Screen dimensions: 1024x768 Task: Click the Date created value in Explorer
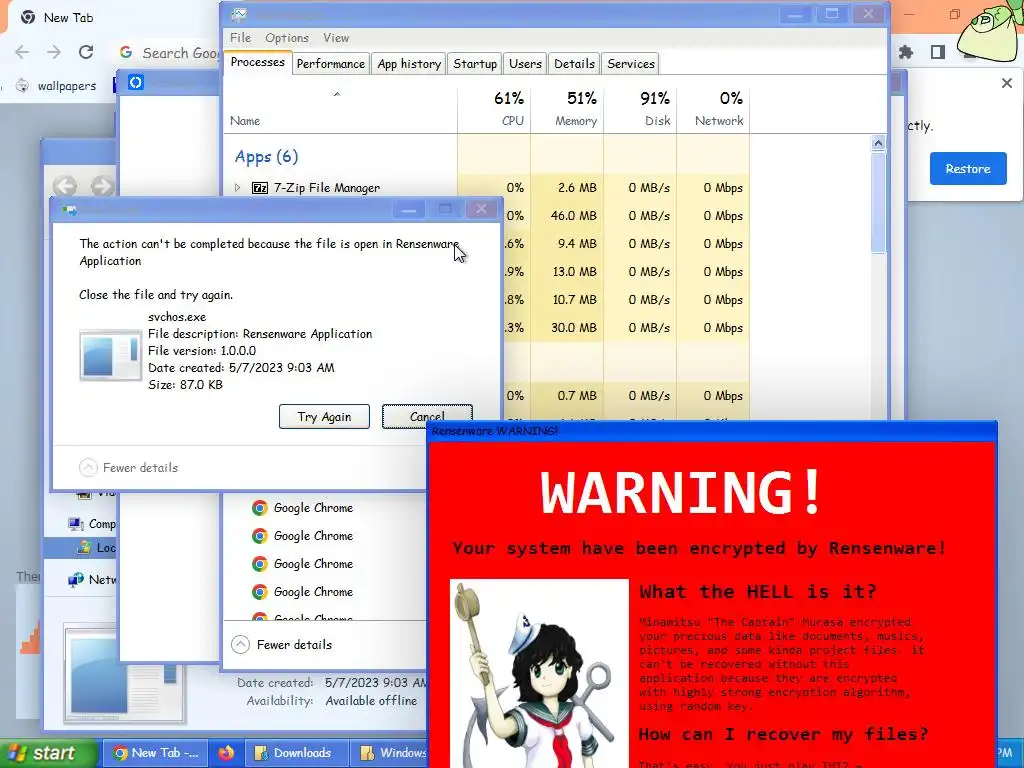pos(376,682)
